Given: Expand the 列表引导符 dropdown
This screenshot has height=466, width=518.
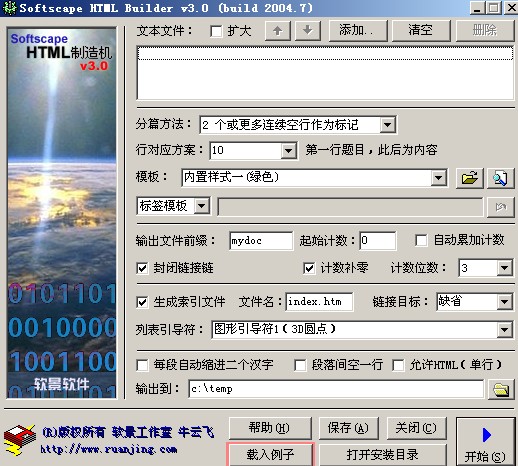Looking at the screenshot, I should 504,330.
